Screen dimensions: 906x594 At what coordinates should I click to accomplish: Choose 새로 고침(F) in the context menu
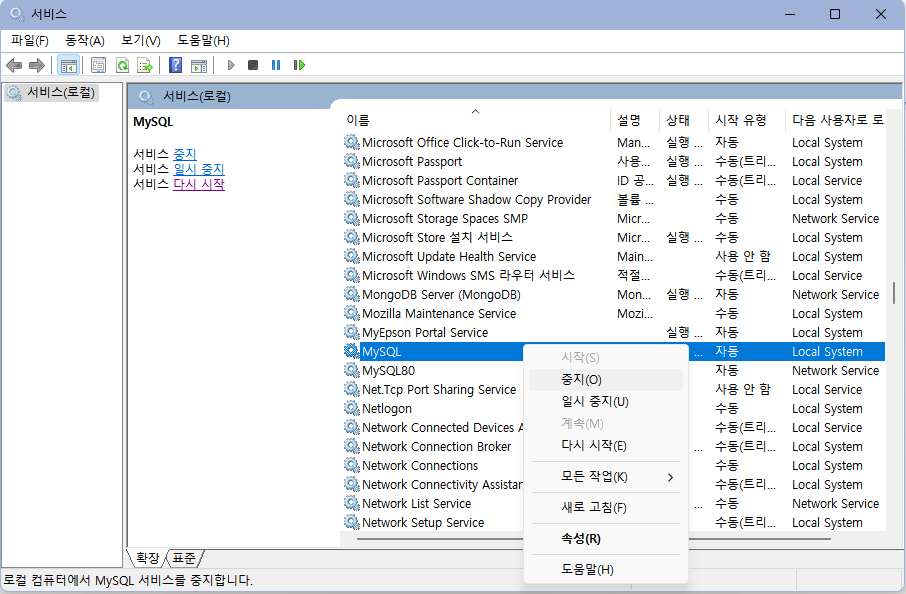point(606,507)
